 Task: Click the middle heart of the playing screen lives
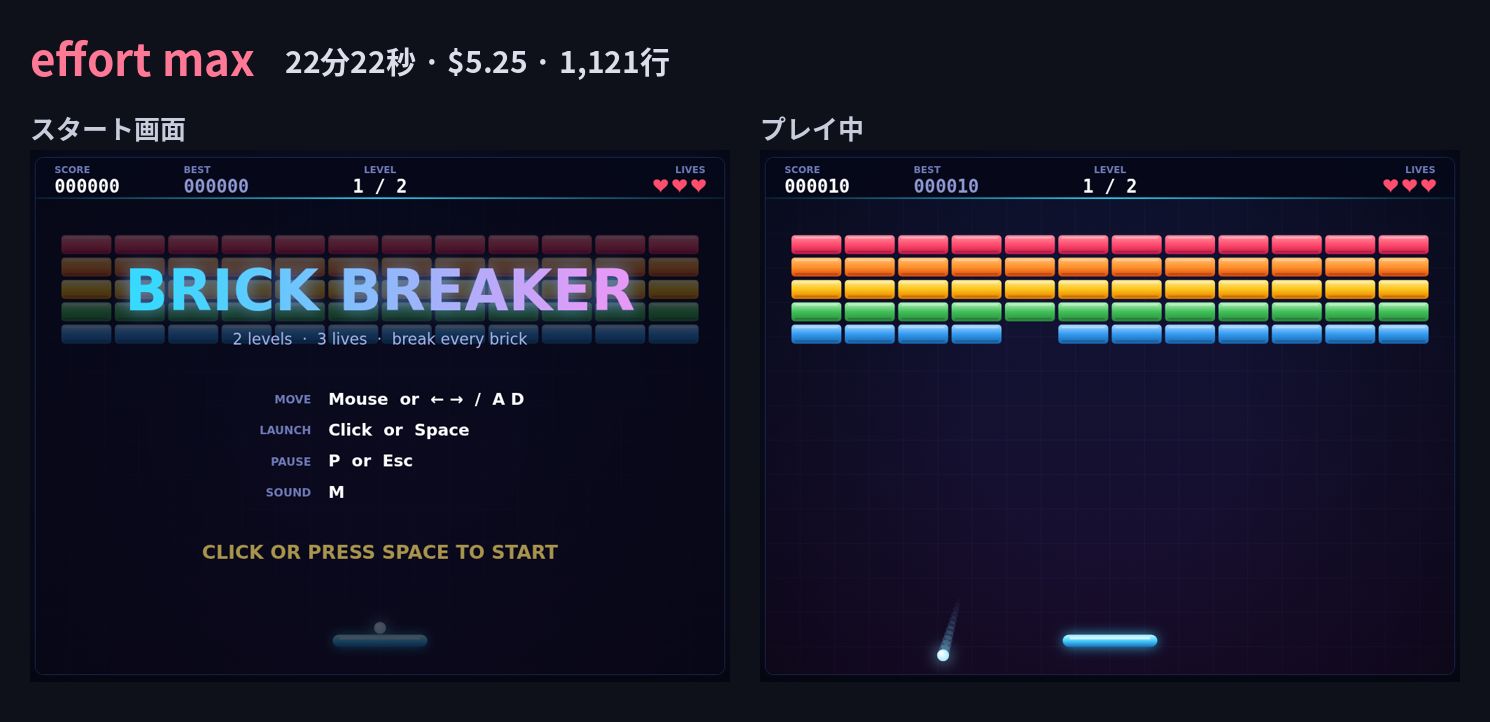coord(1410,185)
